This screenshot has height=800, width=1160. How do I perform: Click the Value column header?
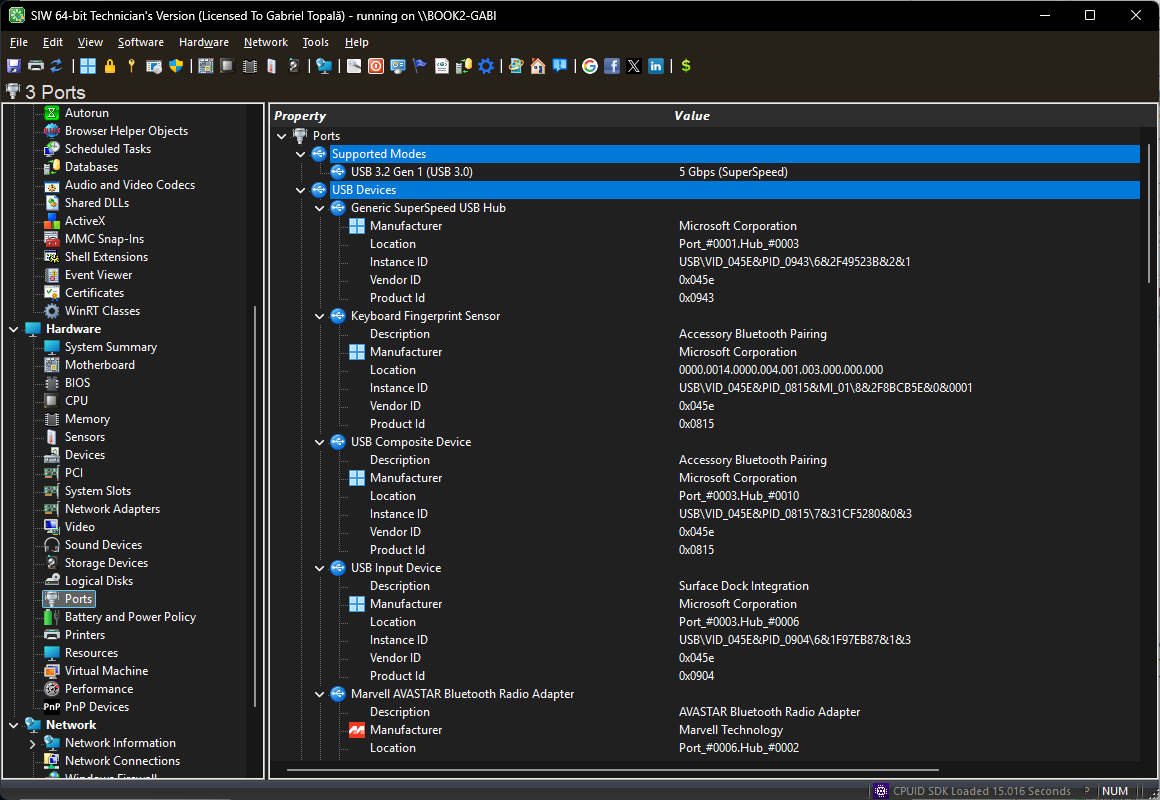pos(692,115)
